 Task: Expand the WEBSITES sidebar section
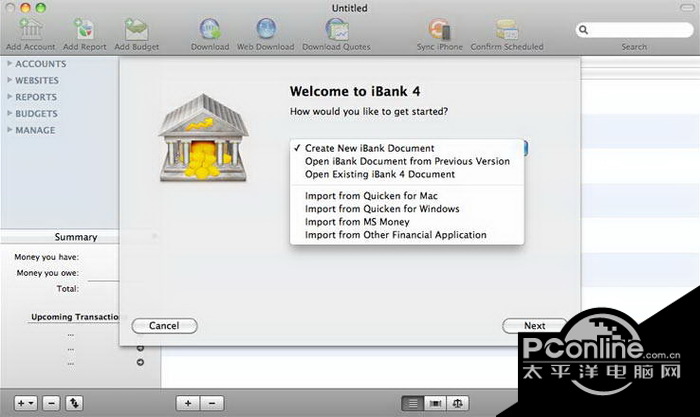coord(10,80)
